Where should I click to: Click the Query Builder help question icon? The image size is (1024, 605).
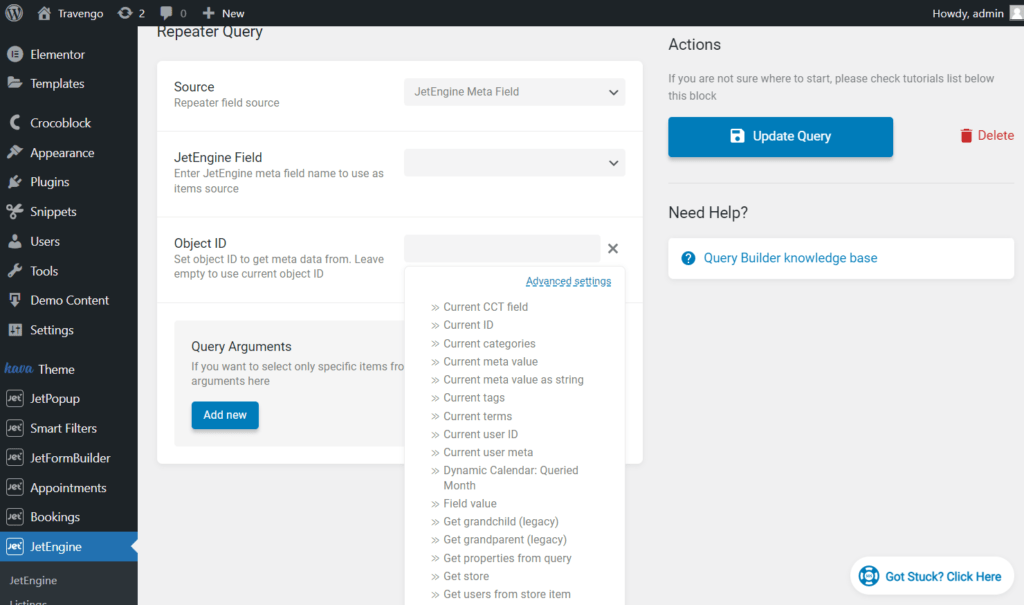(x=688, y=258)
